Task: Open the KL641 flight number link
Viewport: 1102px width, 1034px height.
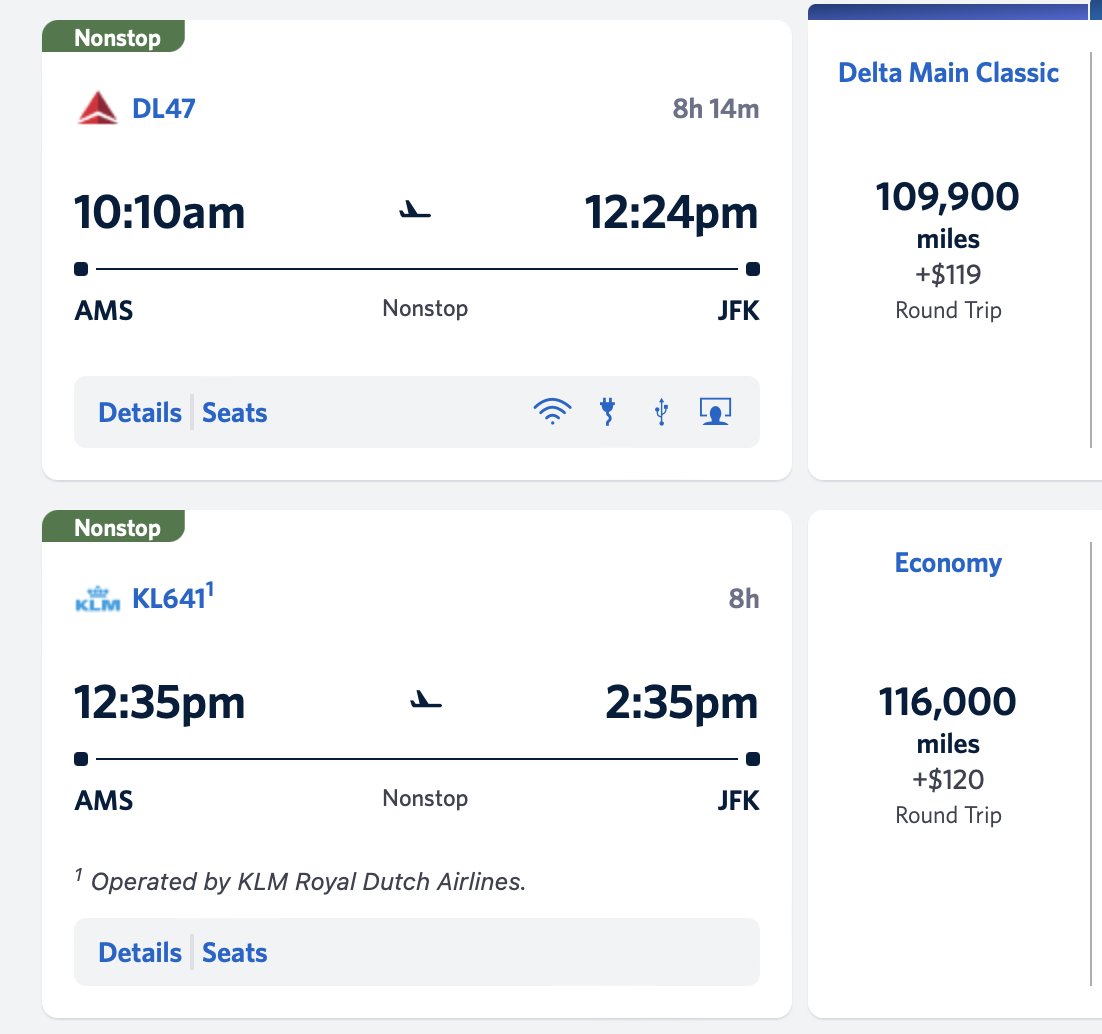Action: [x=170, y=600]
